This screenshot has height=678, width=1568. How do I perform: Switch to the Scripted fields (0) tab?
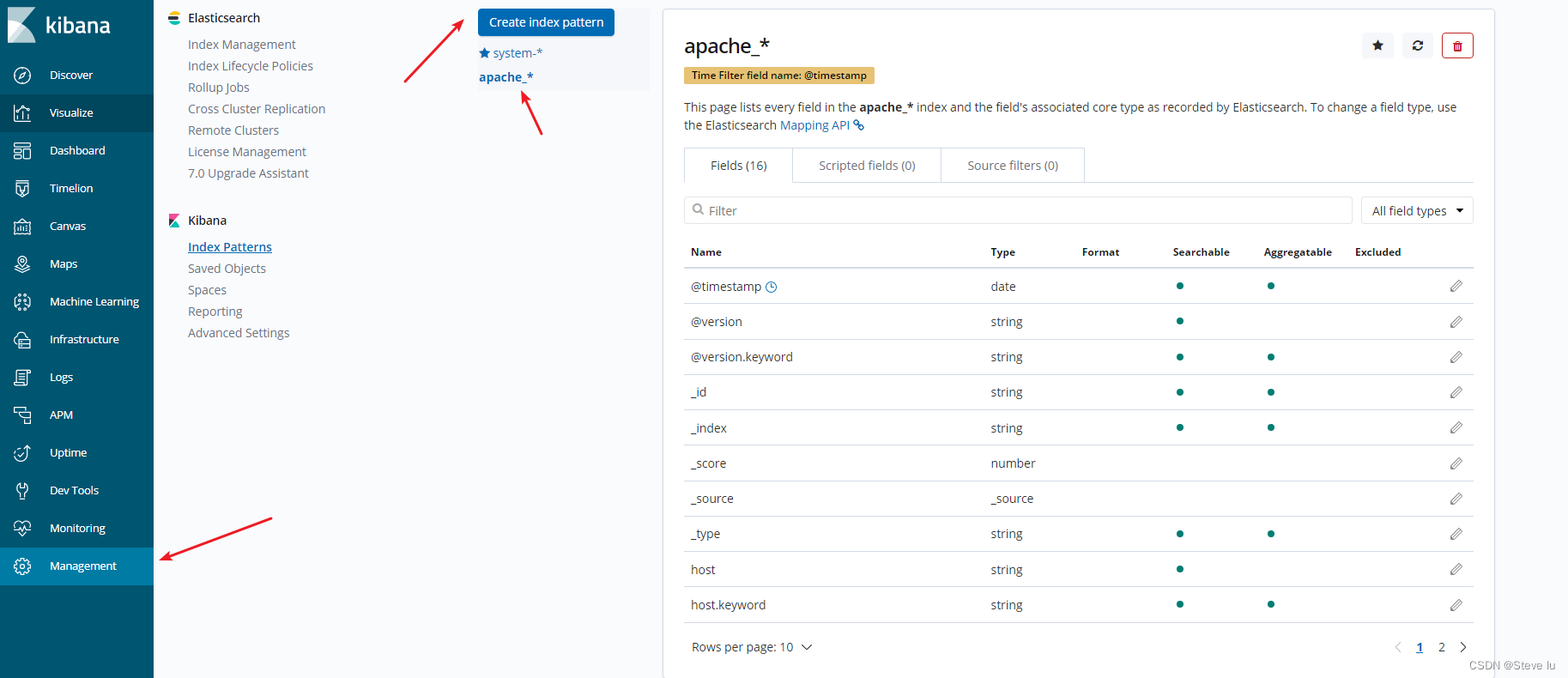(x=867, y=166)
